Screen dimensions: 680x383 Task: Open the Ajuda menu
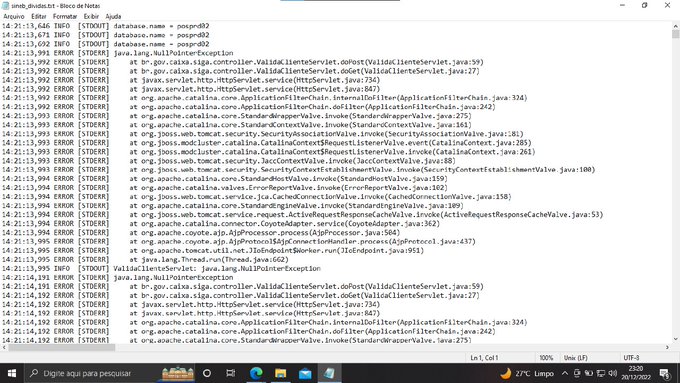113,16
